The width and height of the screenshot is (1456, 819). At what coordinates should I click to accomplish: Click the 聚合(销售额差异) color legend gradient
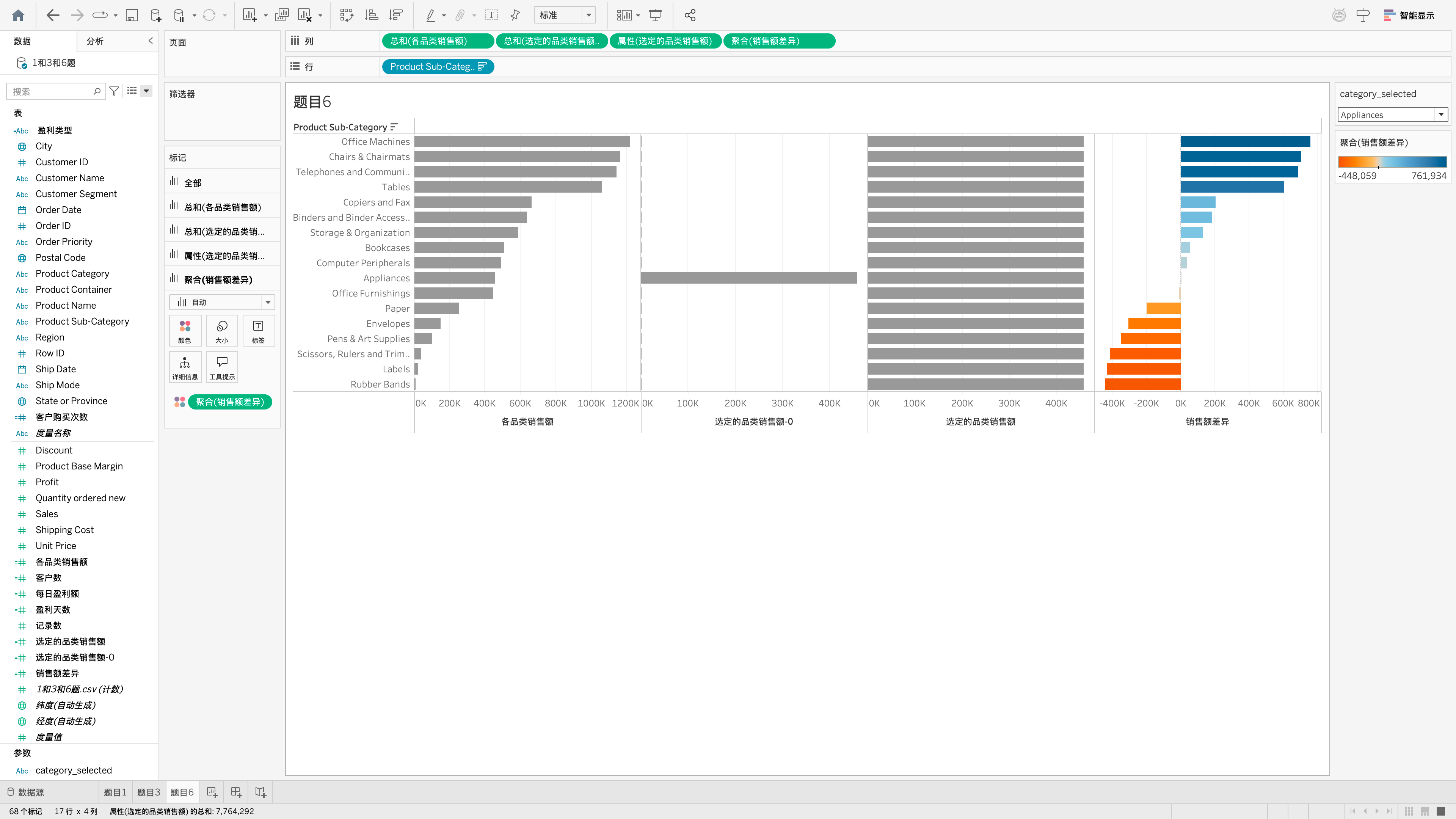point(1392,162)
